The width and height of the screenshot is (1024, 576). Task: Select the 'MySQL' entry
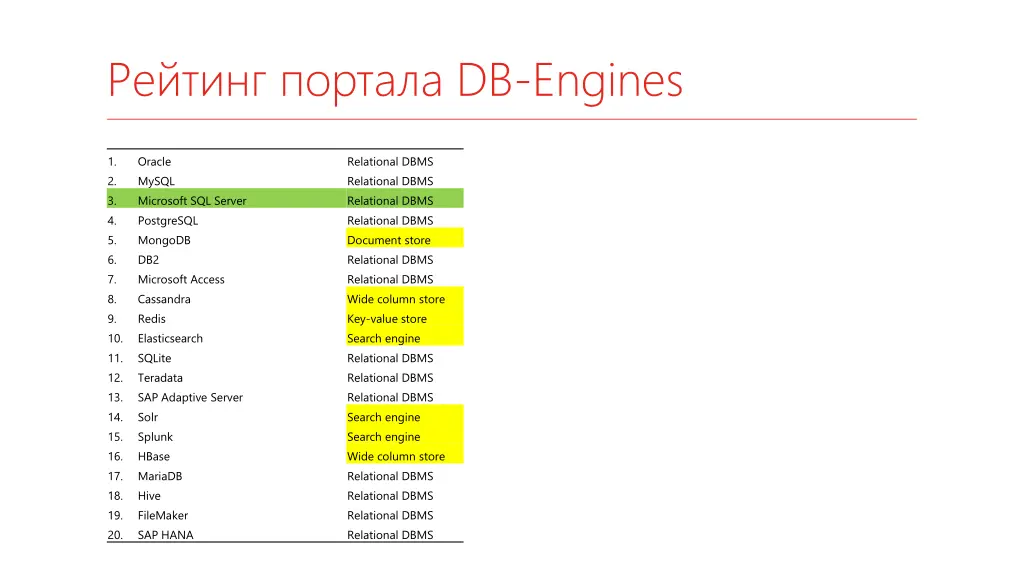(x=156, y=182)
